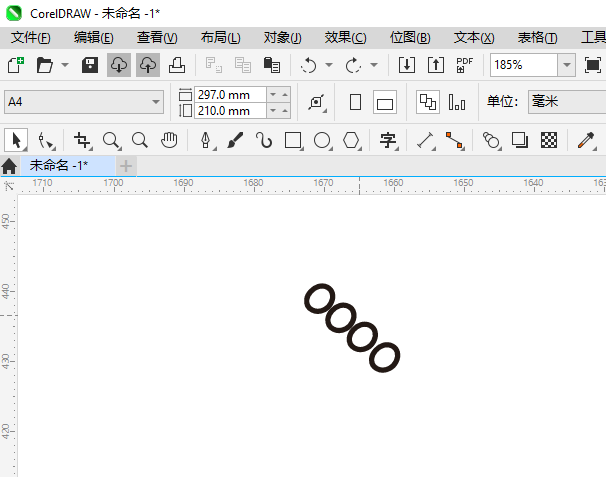Select the Shape node edit tool
This screenshot has height=477, width=606.
click(x=46, y=140)
